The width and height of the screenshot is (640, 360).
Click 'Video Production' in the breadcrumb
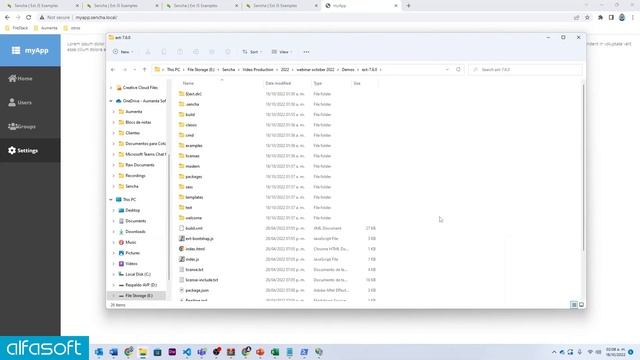[258, 70]
